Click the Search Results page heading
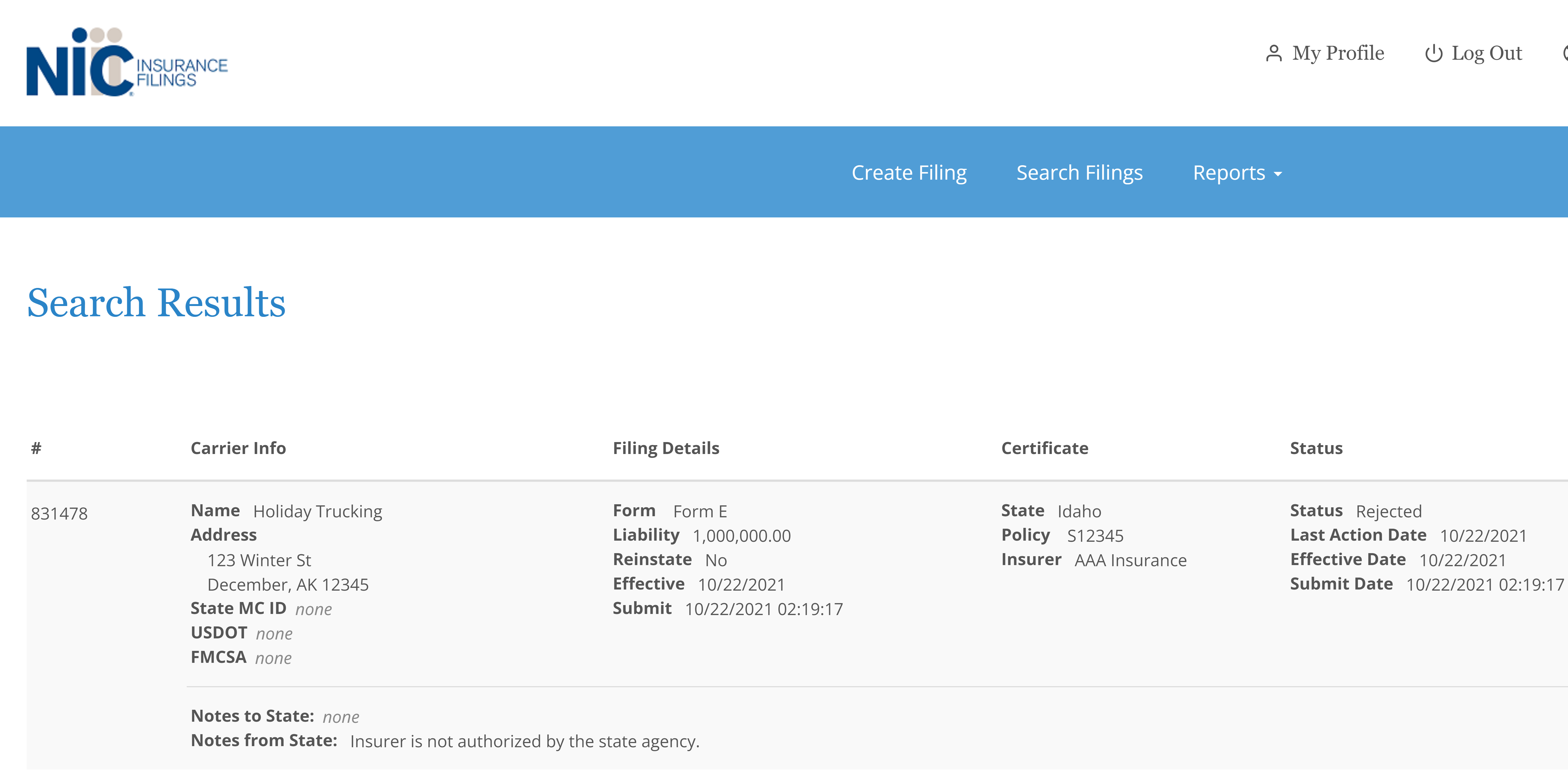Viewport: 1568px width, 775px height. [x=156, y=302]
